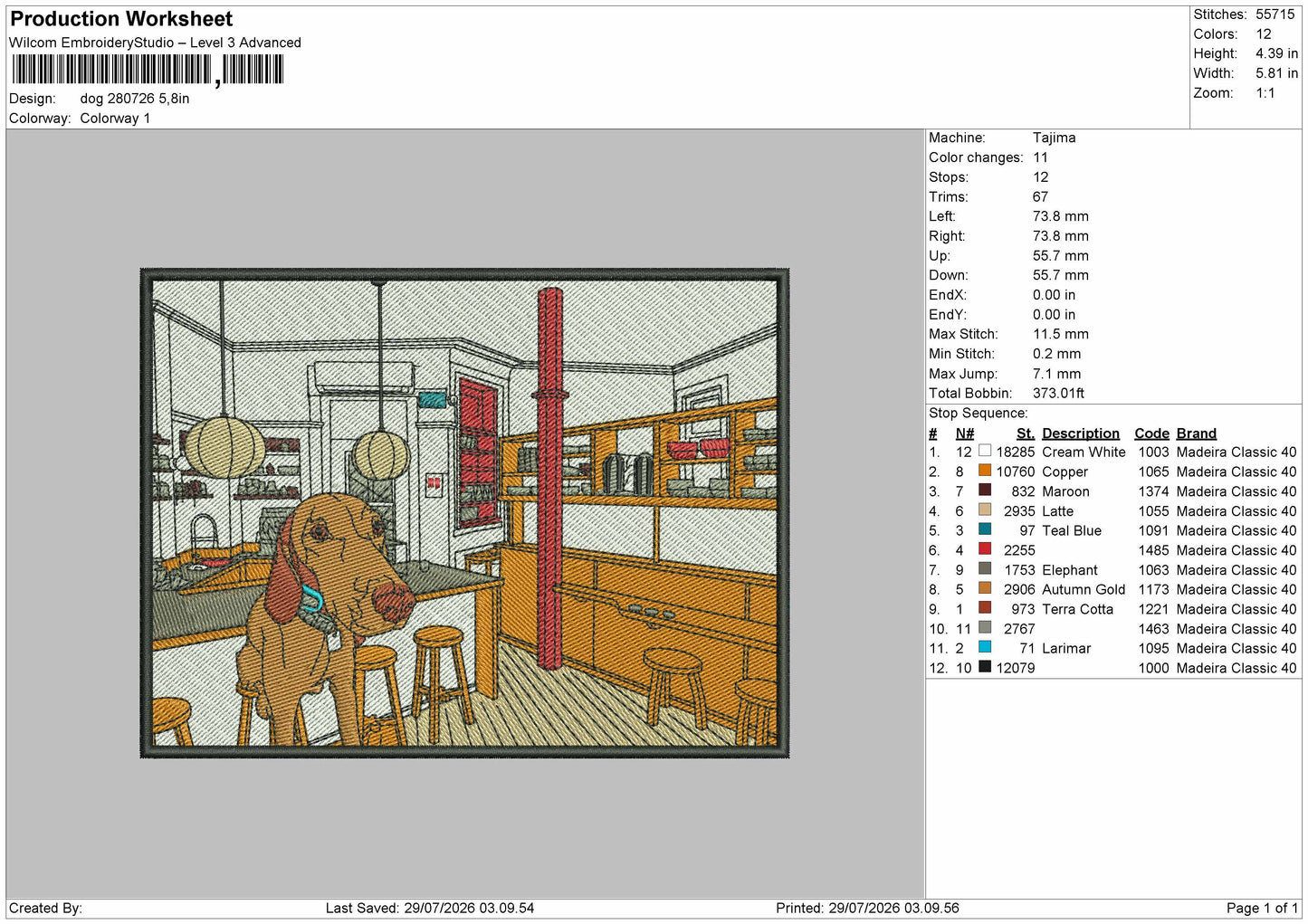This screenshot has height=924, width=1308.
Task: Select the Latte thread swatch
Action: (985, 510)
